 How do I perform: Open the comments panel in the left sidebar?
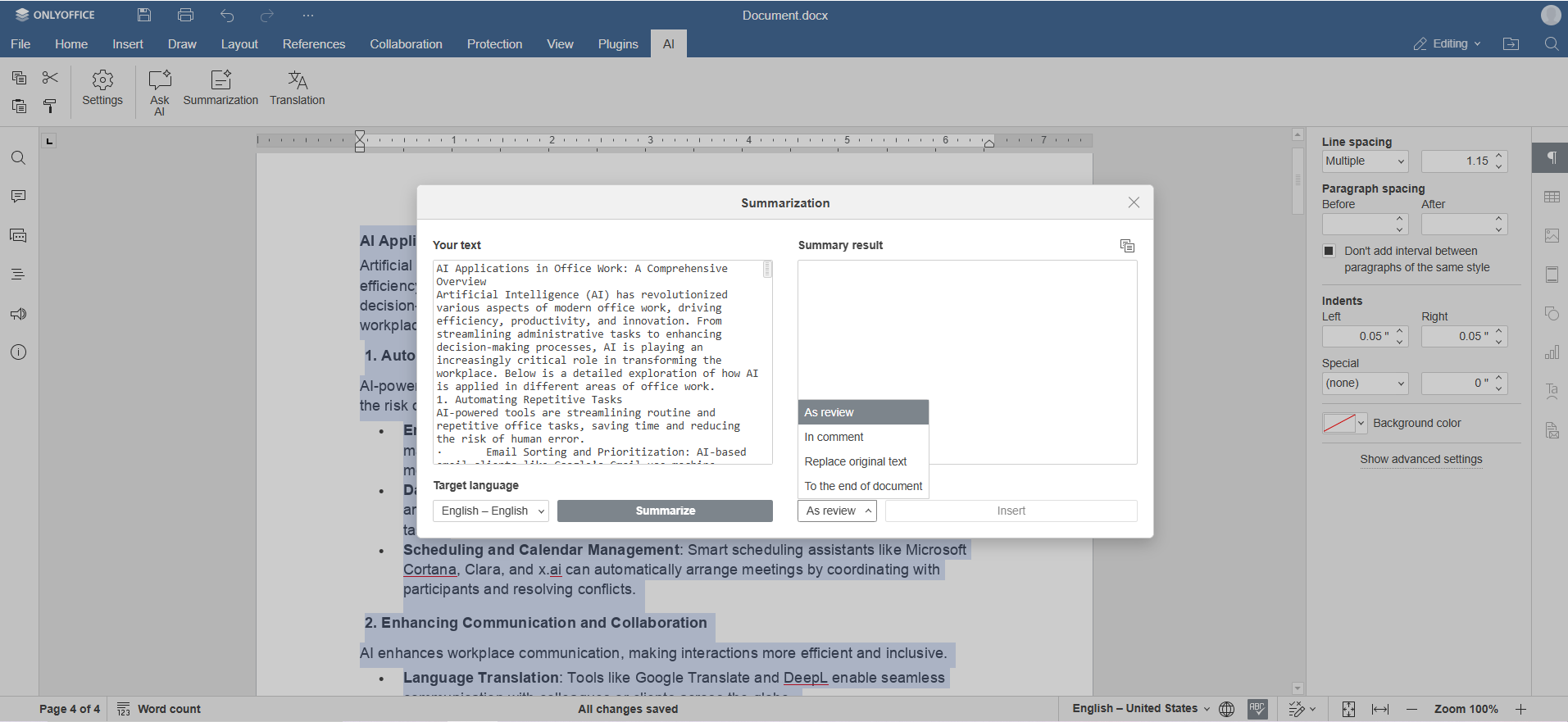[19, 197]
